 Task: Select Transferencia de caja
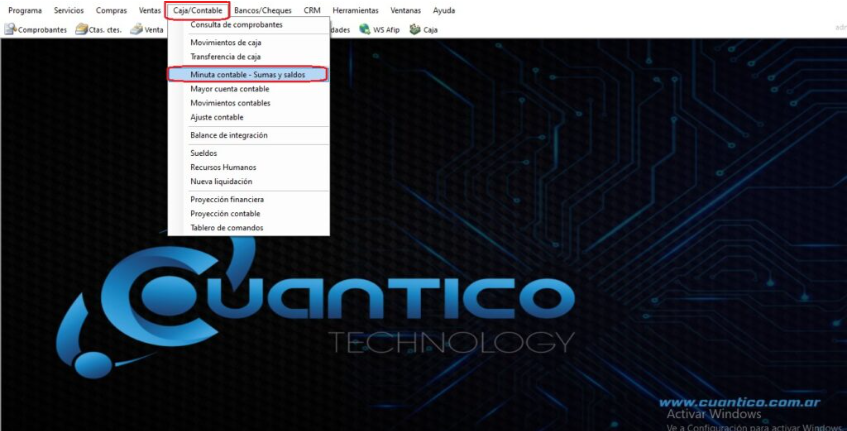click(x=248, y=56)
